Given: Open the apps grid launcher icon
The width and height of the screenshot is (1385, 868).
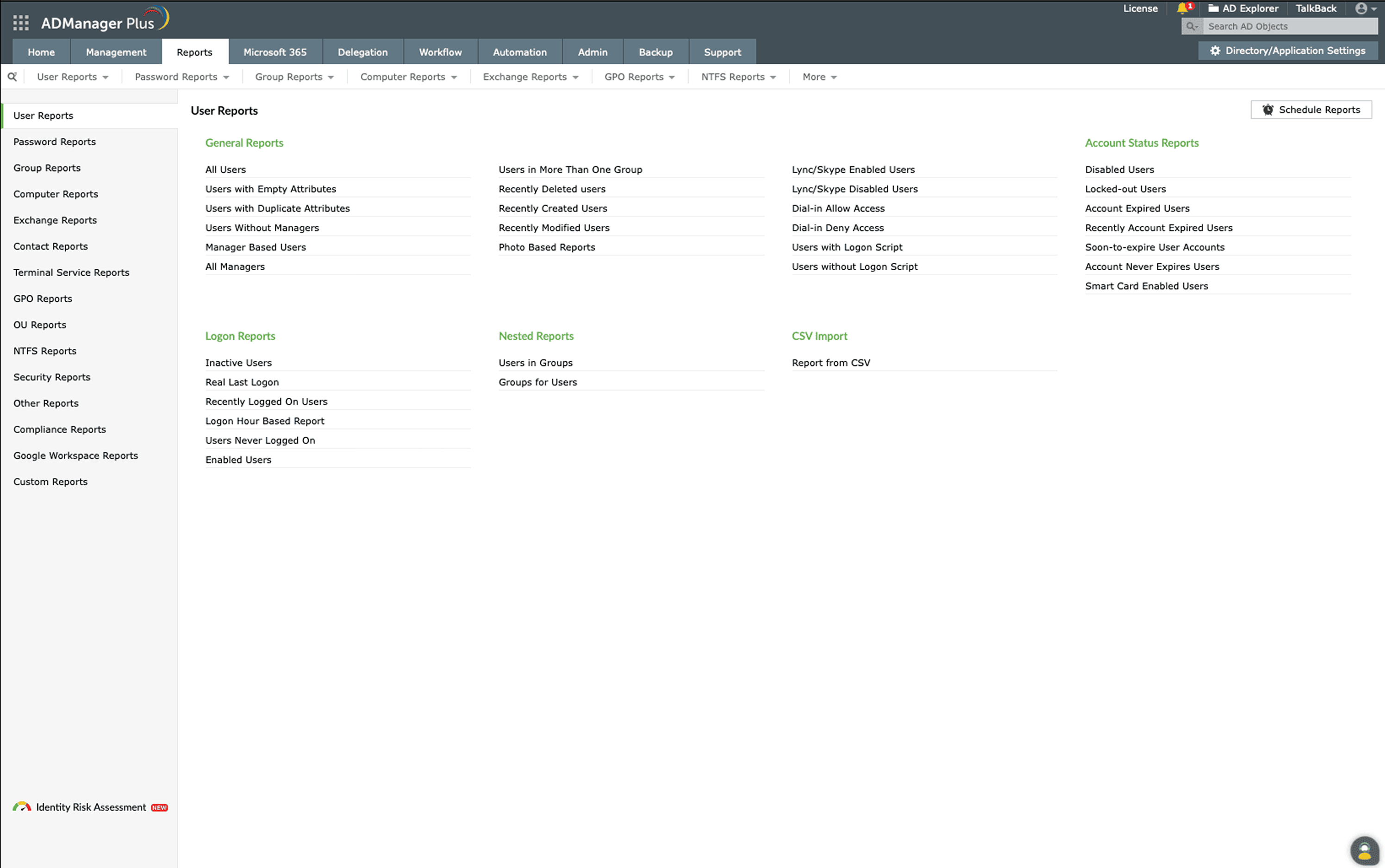Looking at the screenshot, I should [21, 23].
